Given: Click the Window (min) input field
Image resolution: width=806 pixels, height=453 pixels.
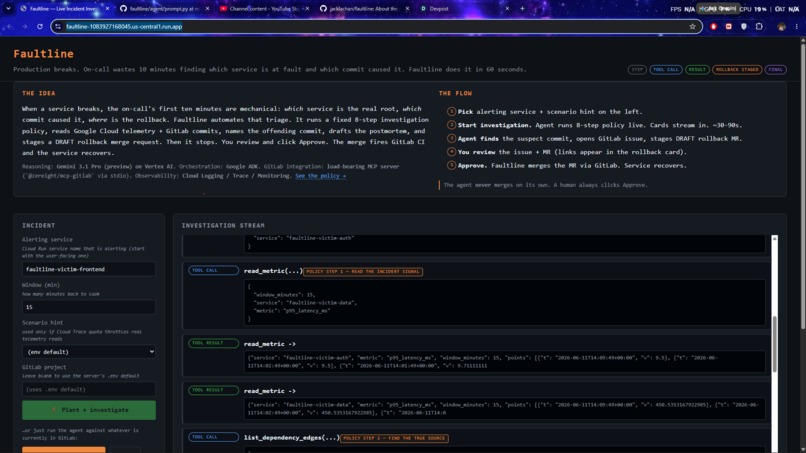Looking at the screenshot, I should (x=88, y=307).
